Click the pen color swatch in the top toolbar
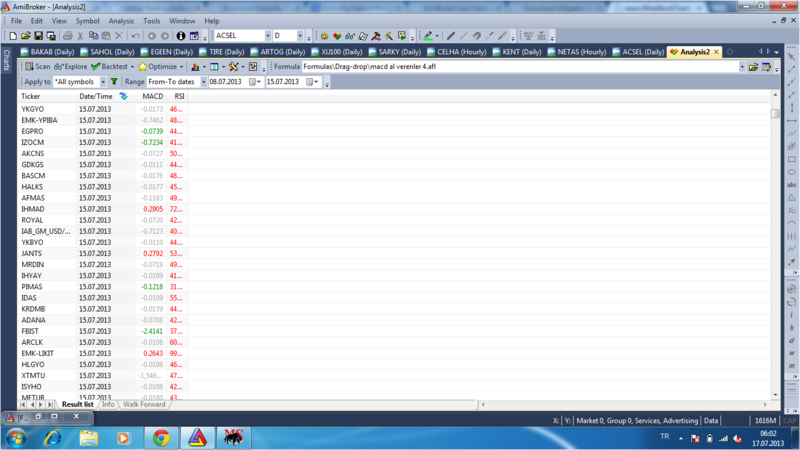800x450 pixels. click(428, 36)
